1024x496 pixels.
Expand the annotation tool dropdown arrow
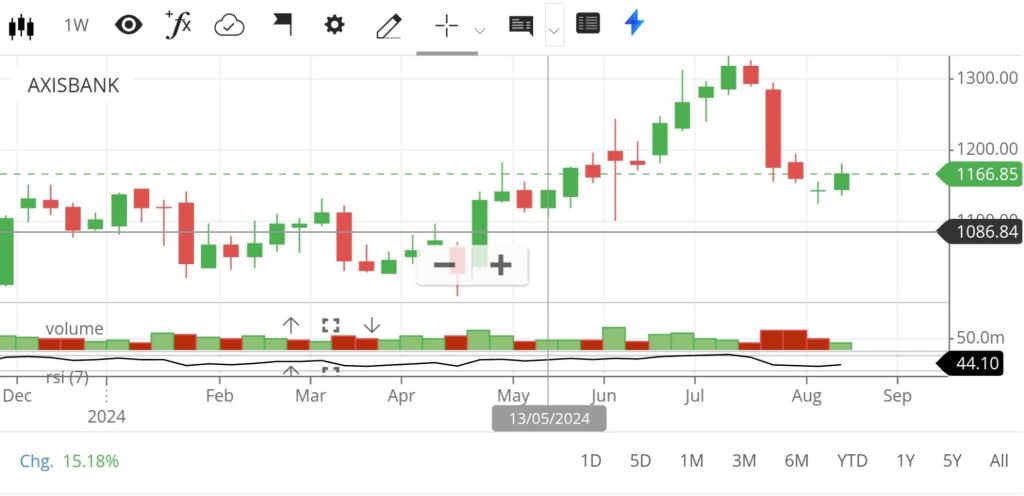[554, 31]
